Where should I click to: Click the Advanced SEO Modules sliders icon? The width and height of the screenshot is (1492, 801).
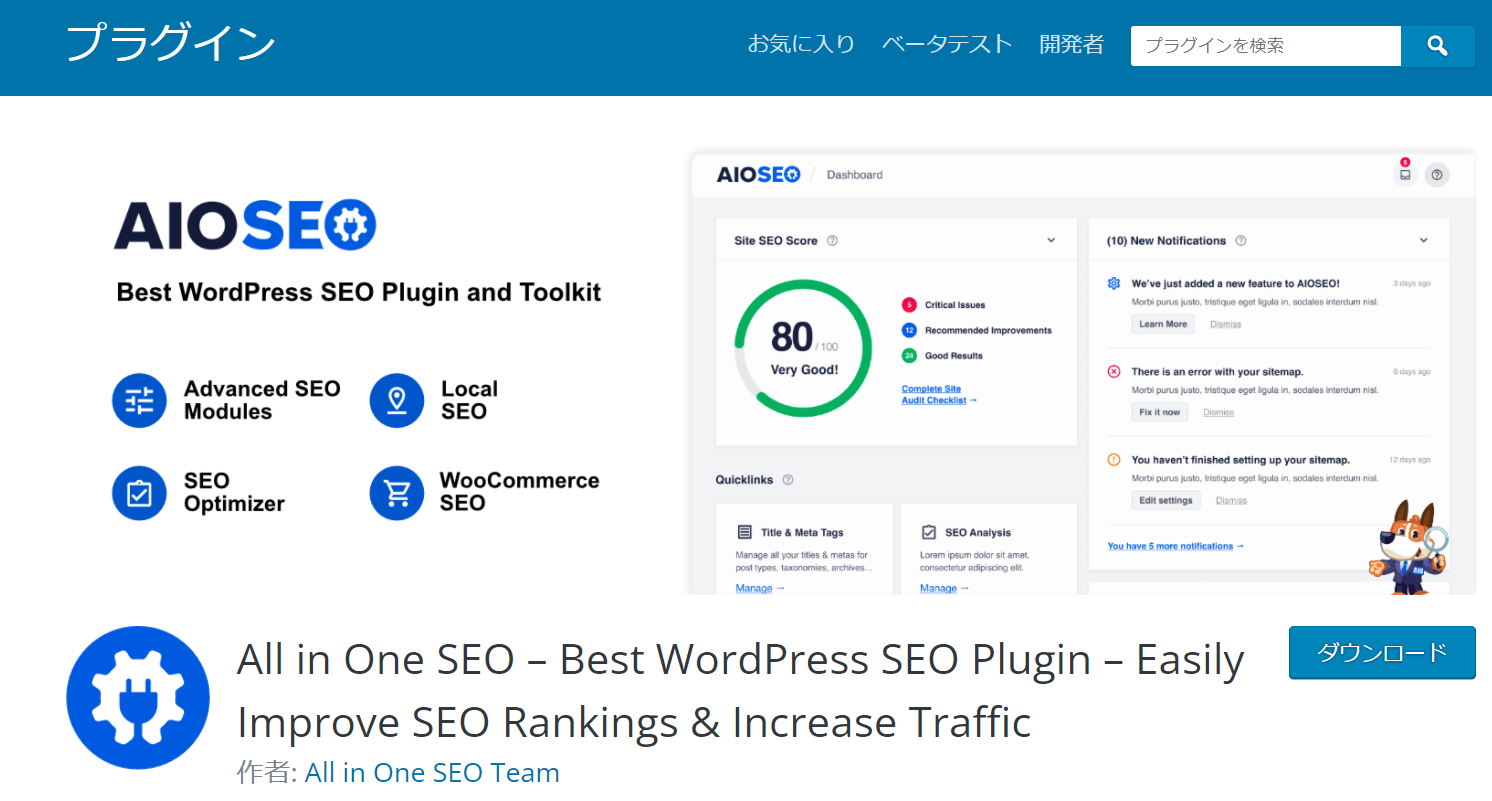click(139, 401)
